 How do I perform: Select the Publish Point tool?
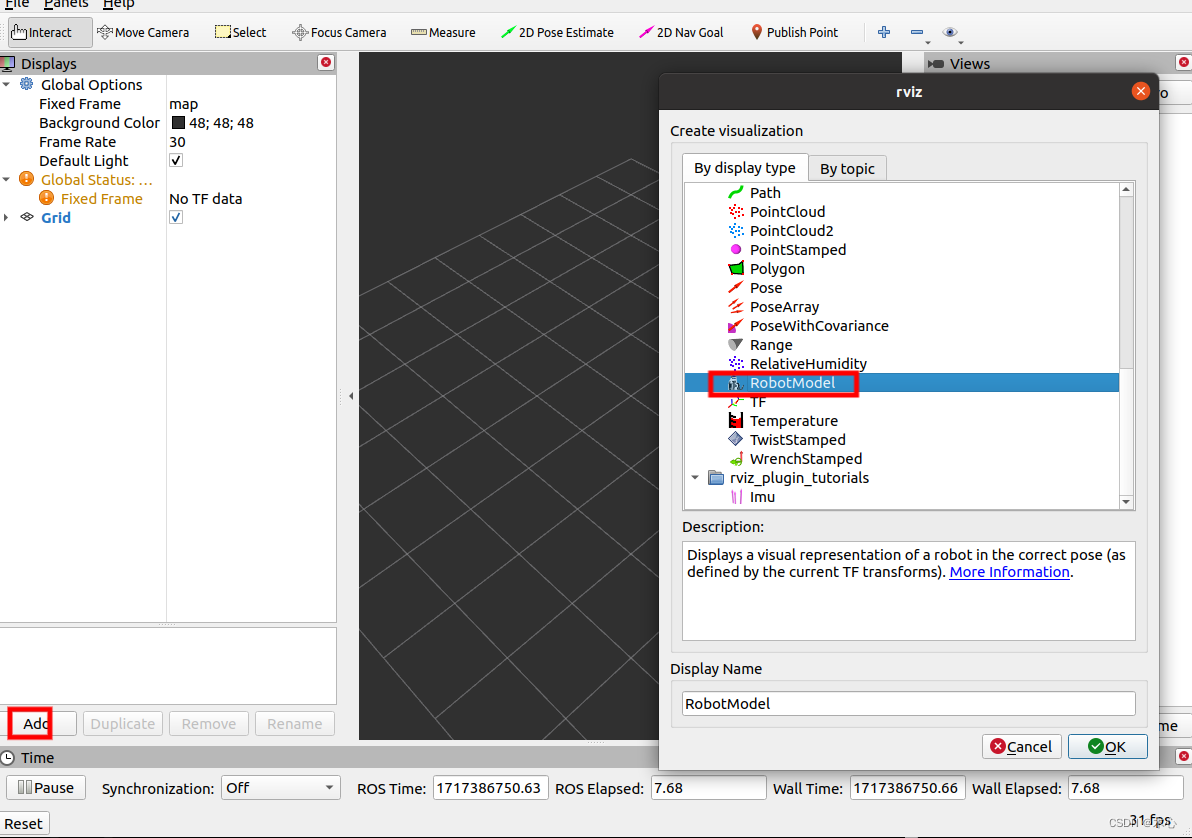[794, 32]
